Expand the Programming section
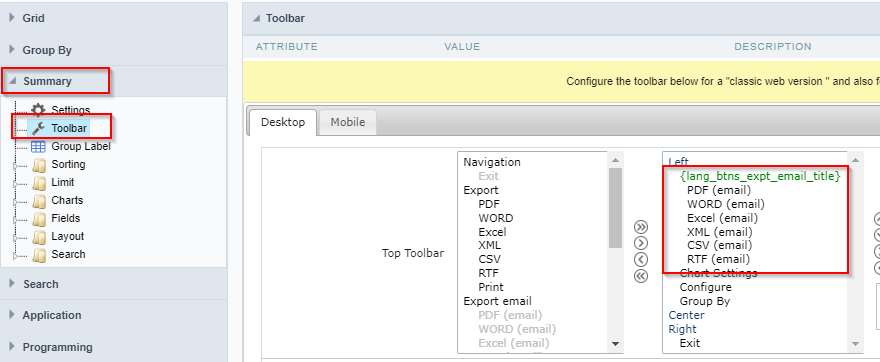The width and height of the screenshot is (880, 362). (x=12, y=346)
